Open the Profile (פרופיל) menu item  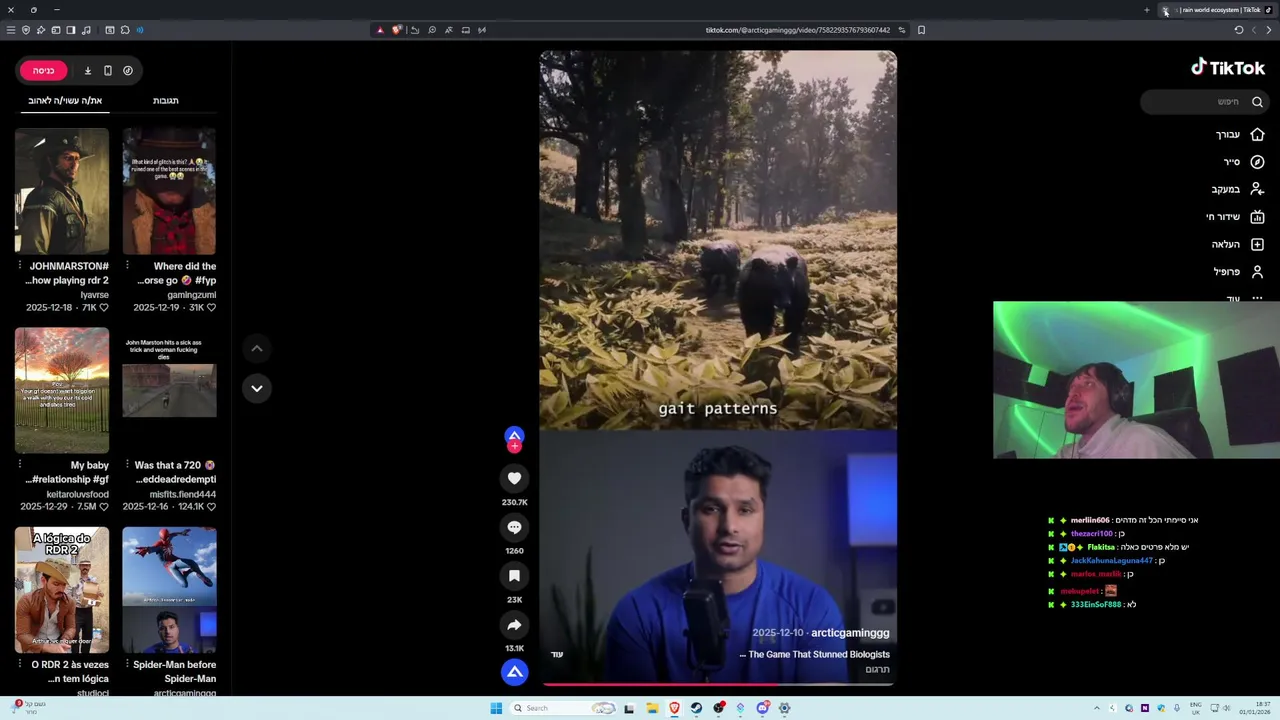(x=1239, y=272)
